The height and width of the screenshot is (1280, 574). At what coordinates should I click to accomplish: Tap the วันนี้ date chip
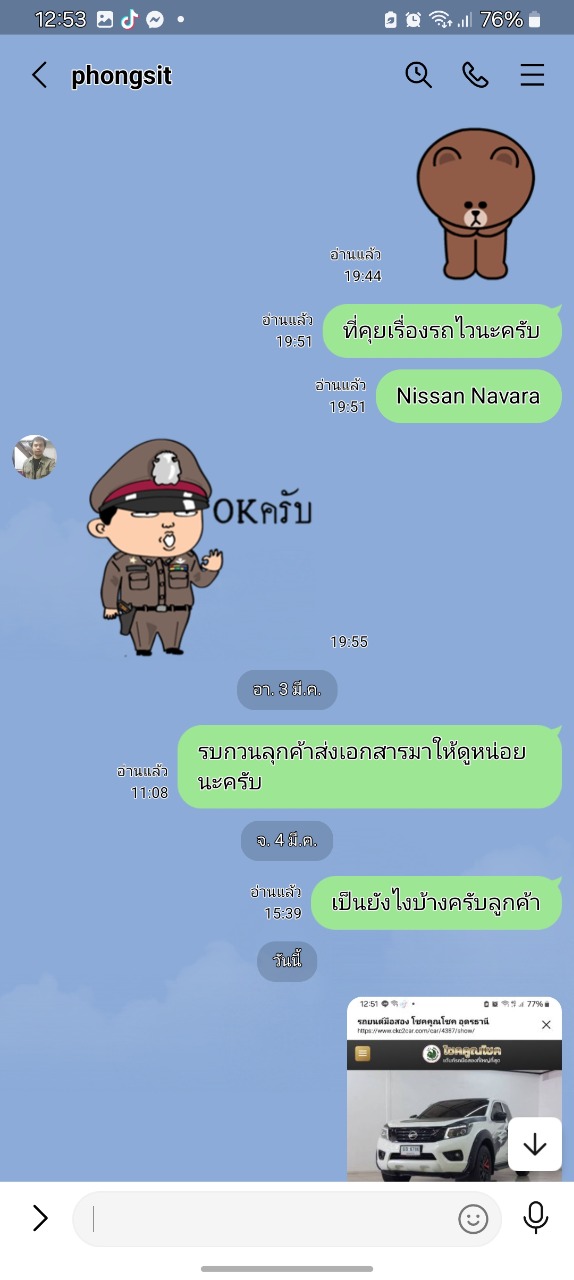click(x=287, y=961)
